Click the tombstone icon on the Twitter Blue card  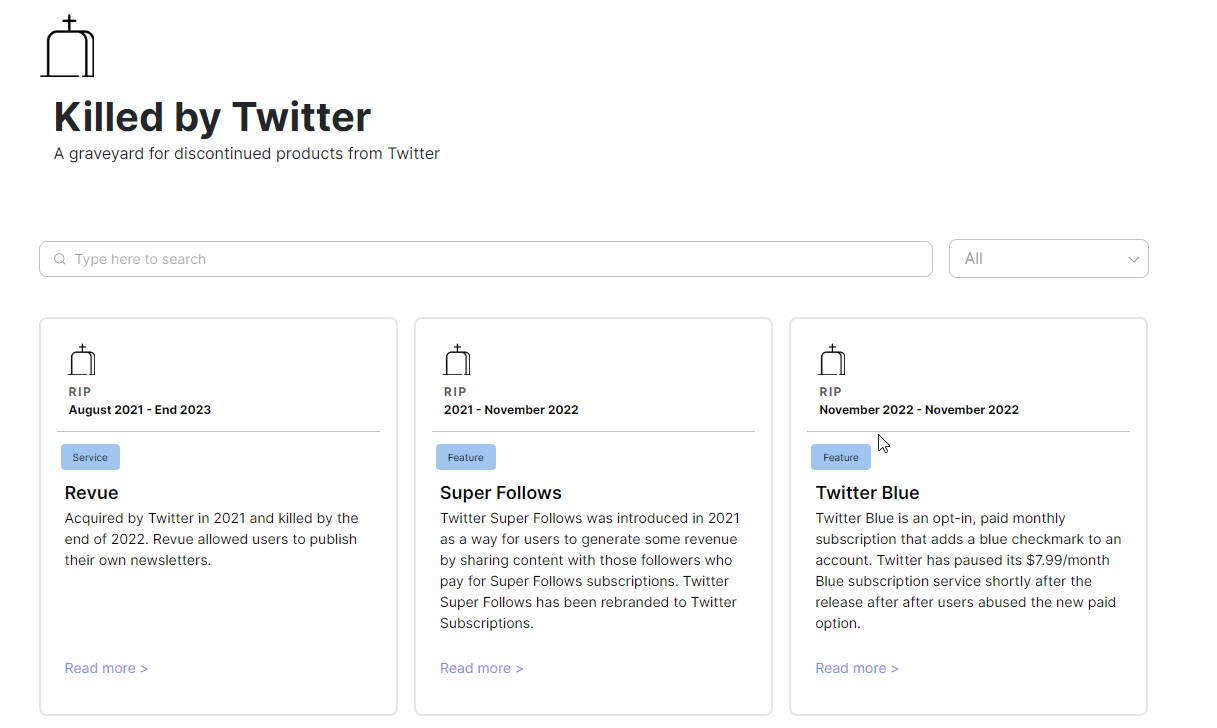tap(832, 360)
